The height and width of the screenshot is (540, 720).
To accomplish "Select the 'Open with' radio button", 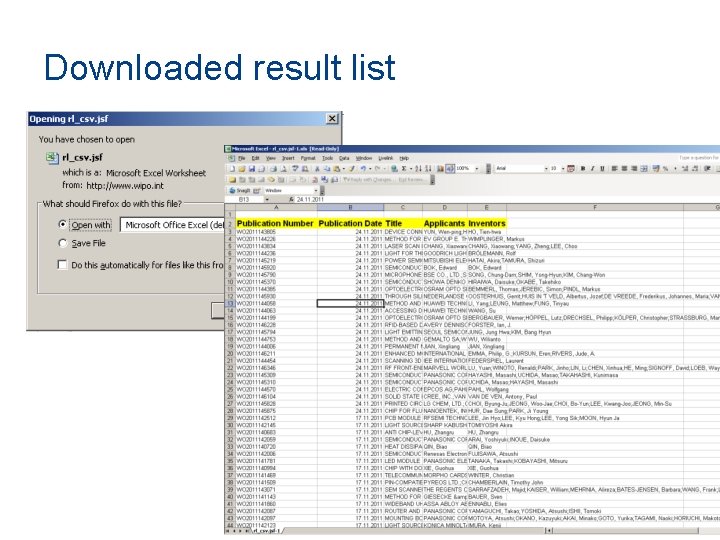I will 63,224.
